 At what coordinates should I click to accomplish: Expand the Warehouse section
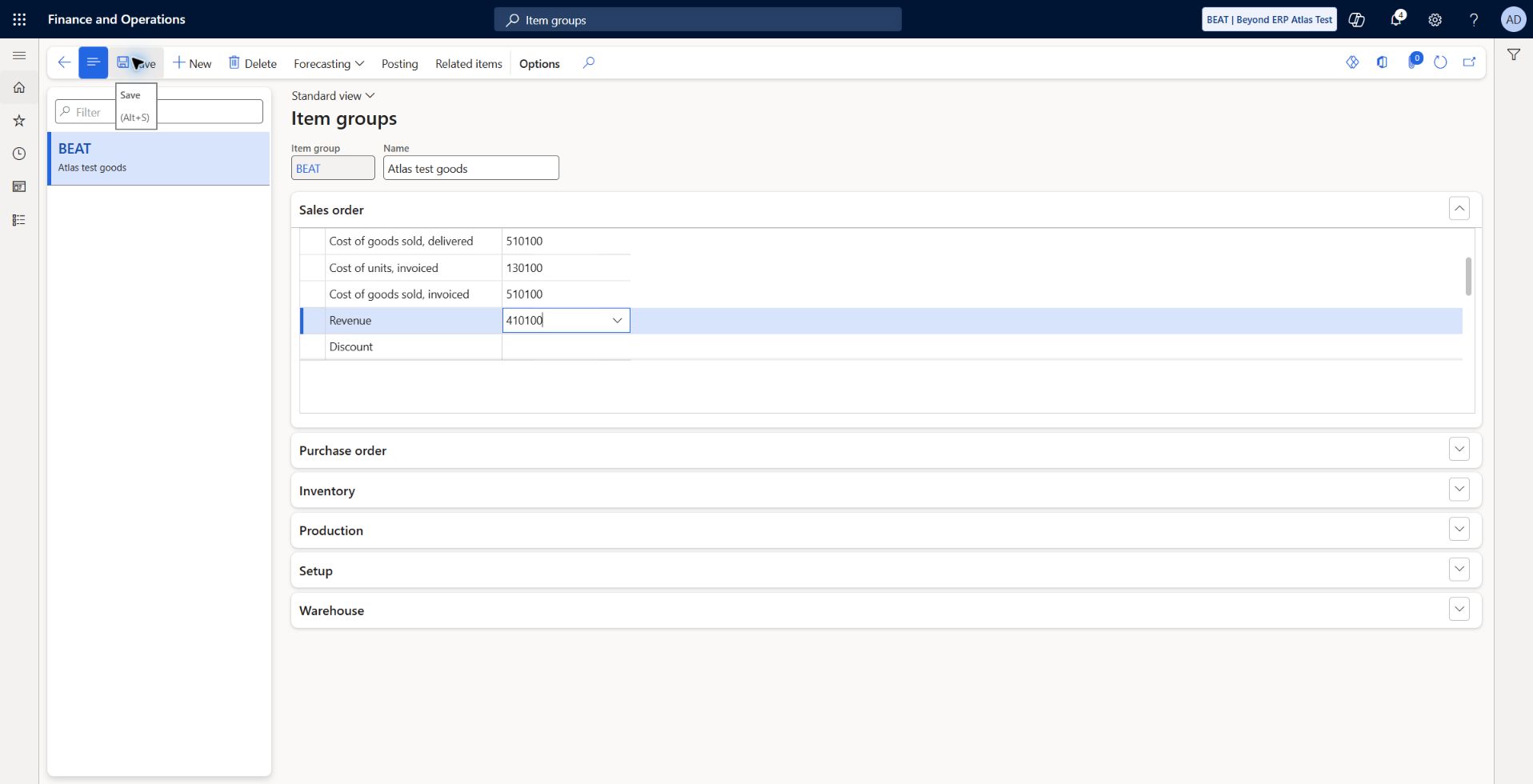click(1459, 610)
